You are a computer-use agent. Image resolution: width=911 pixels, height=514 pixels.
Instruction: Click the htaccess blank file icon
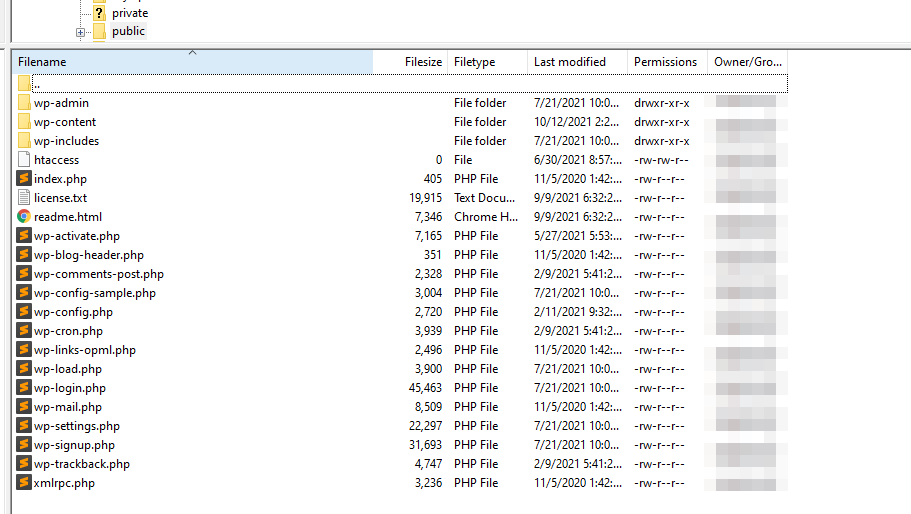coord(24,160)
